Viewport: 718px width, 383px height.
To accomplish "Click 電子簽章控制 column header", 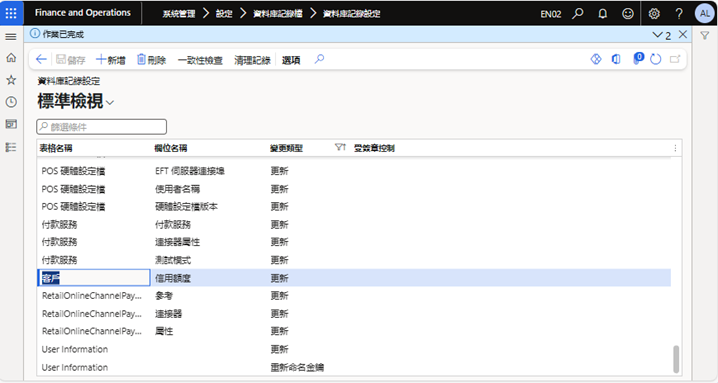I will click(x=375, y=148).
